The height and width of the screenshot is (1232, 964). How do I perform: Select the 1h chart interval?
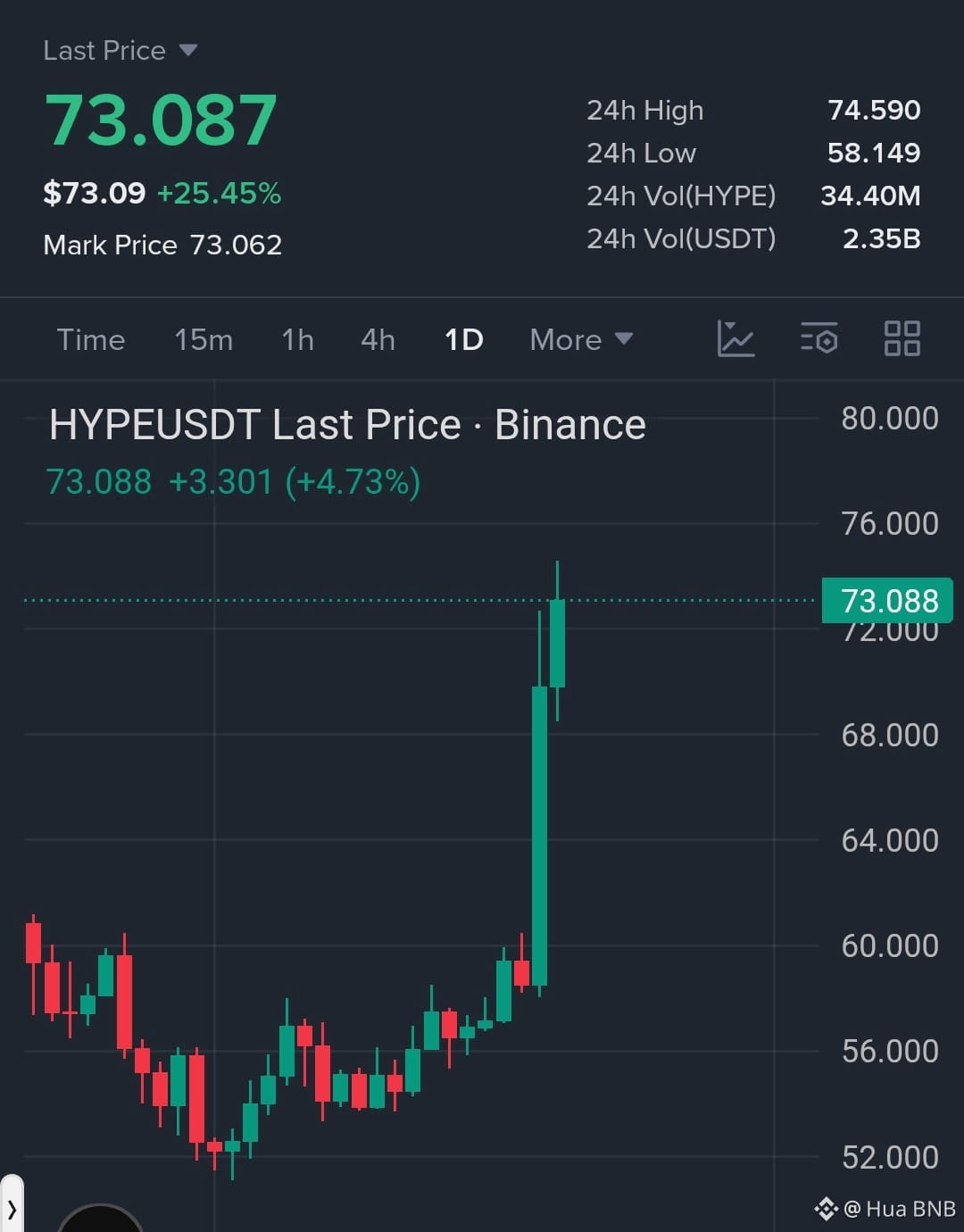[297, 339]
